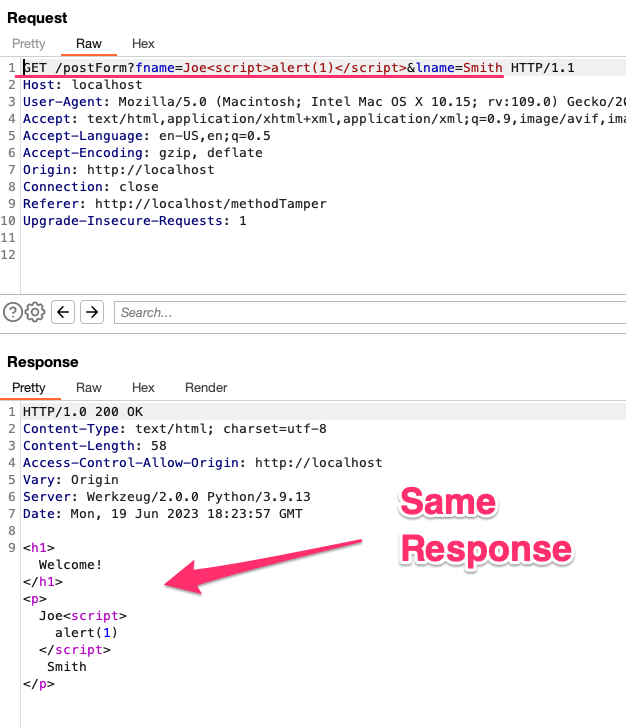This screenshot has width=626, height=728.
Task: Click the Accept: text/html header line
Action: 324,119
